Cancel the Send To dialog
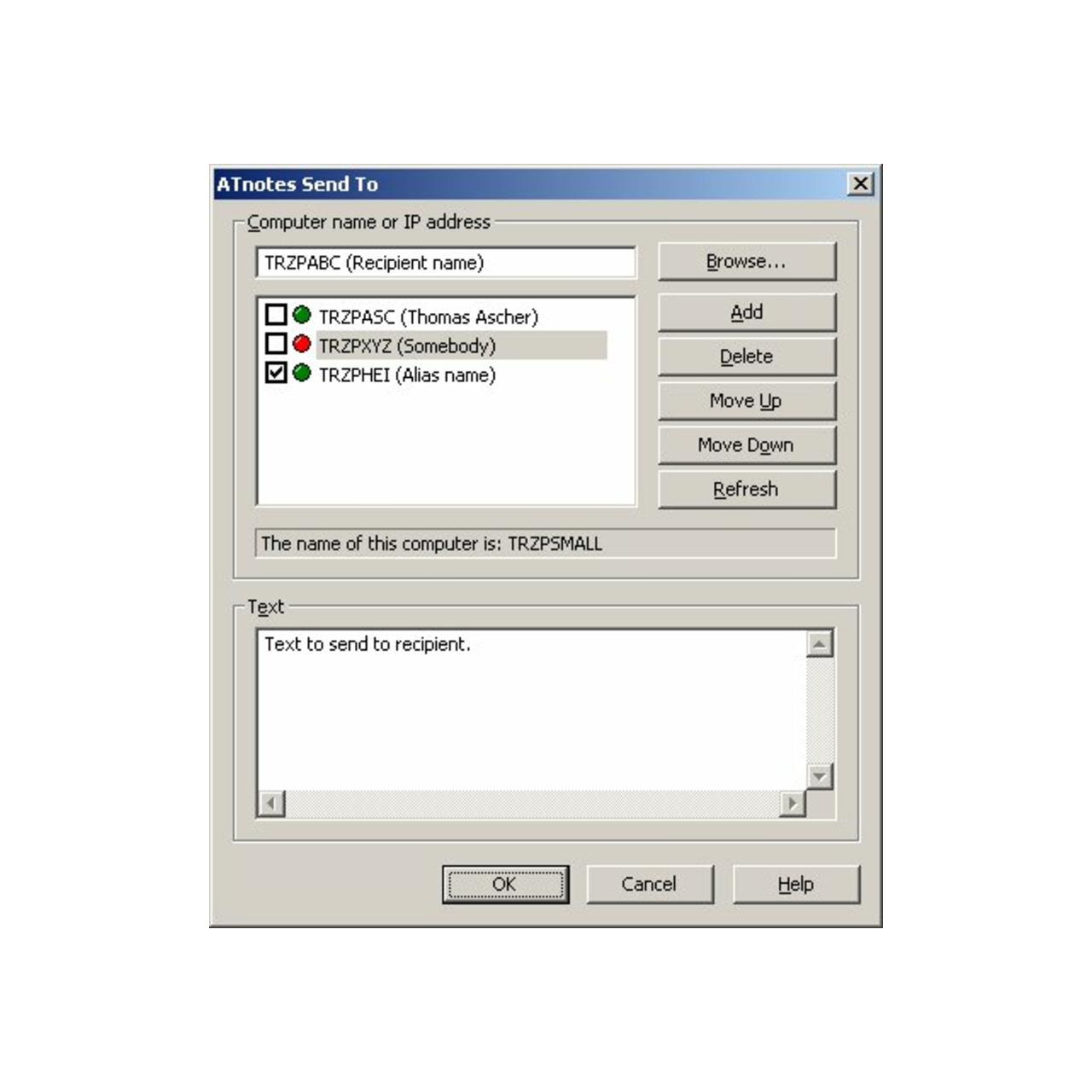The height and width of the screenshot is (1092, 1092). [649, 884]
